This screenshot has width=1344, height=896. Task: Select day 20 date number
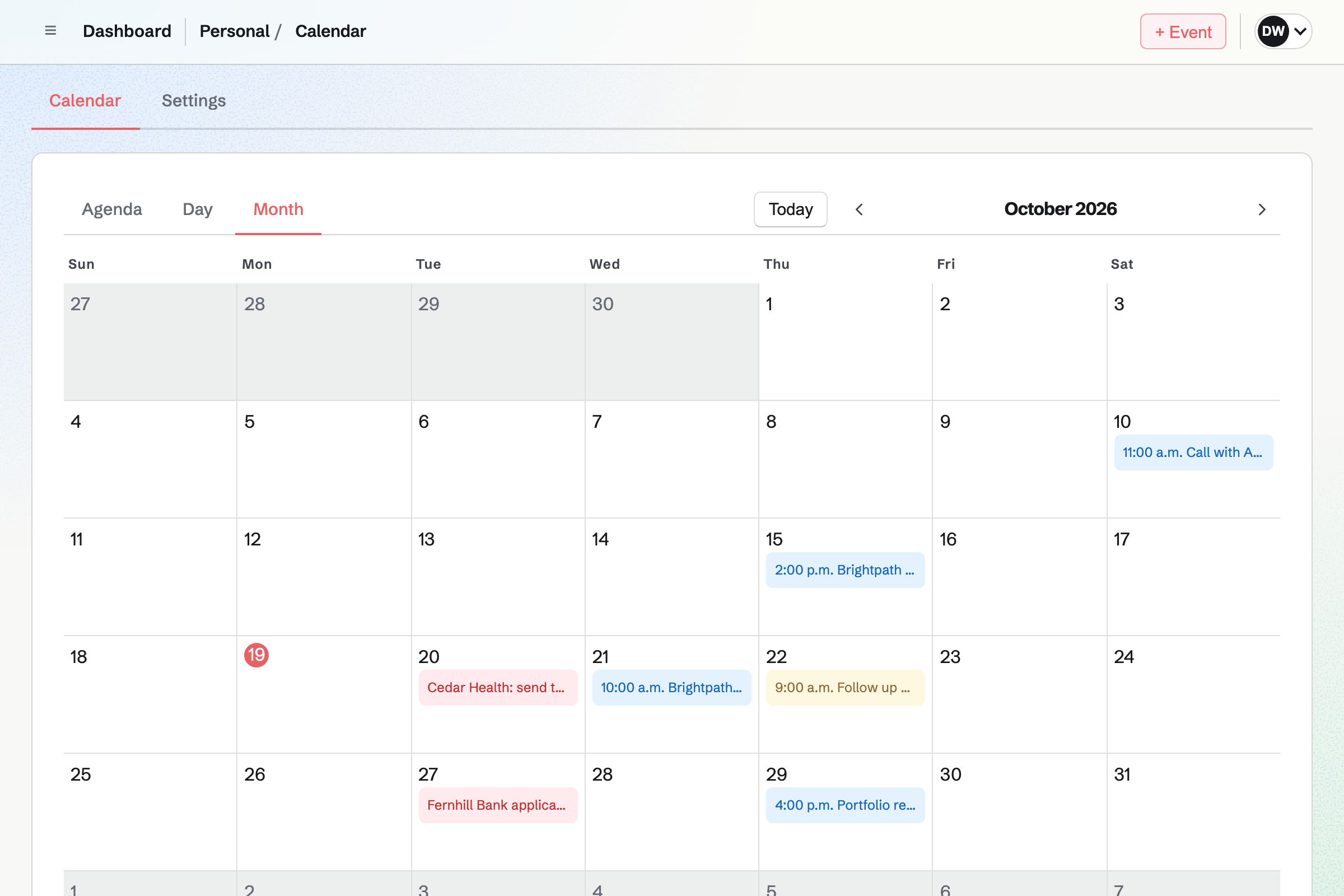pos(428,657)
